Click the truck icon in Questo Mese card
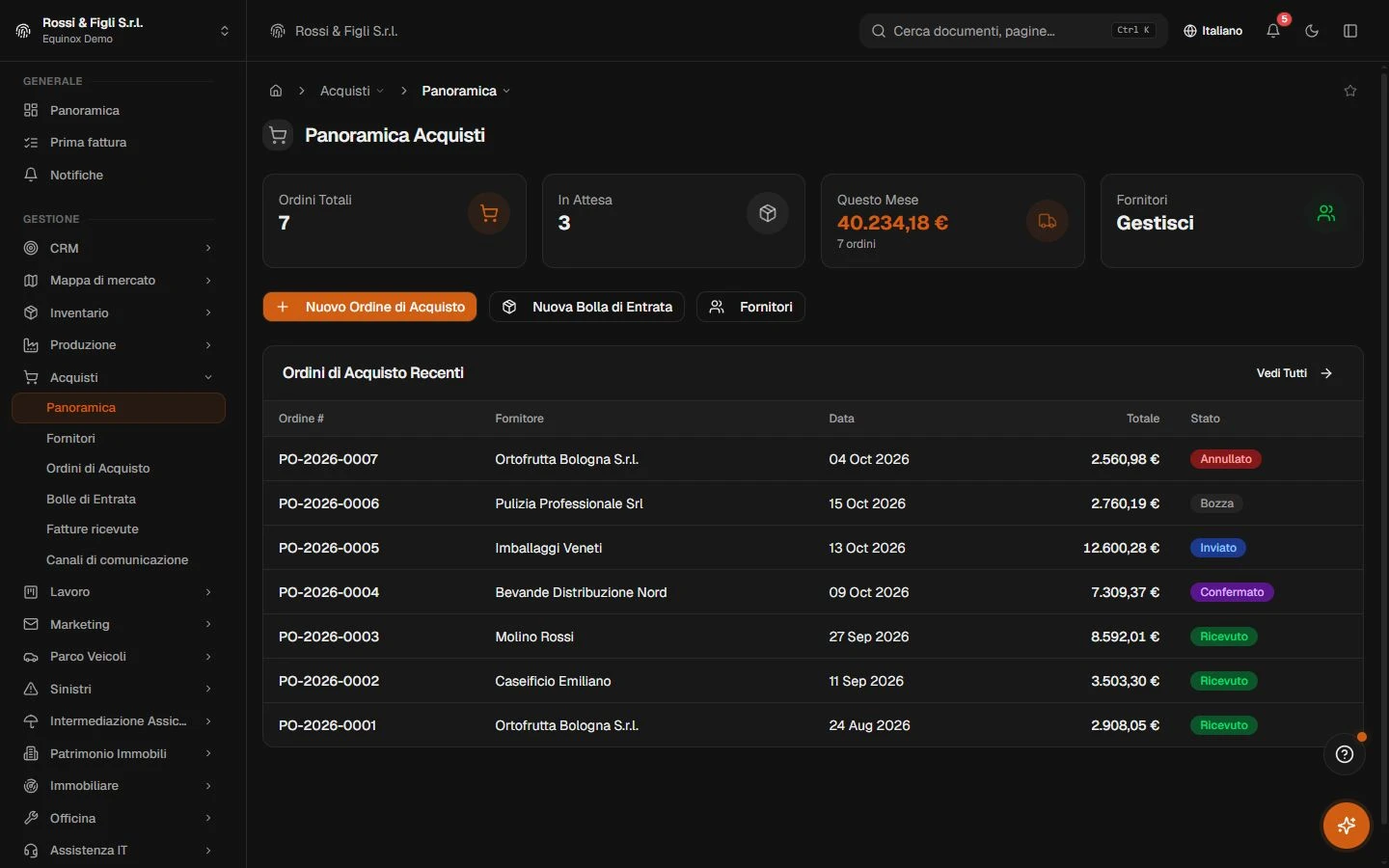 pyautogui.click(x=1048, y=221)
